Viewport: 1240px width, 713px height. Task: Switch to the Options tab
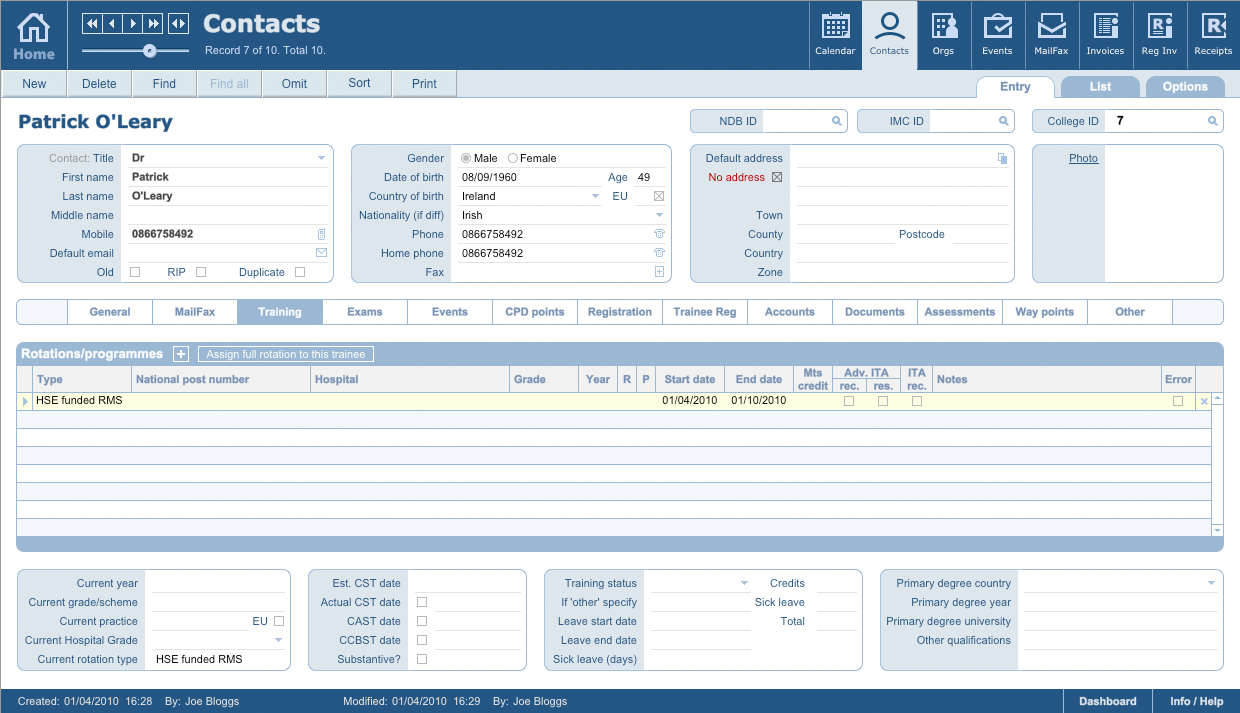[1185, 87]
